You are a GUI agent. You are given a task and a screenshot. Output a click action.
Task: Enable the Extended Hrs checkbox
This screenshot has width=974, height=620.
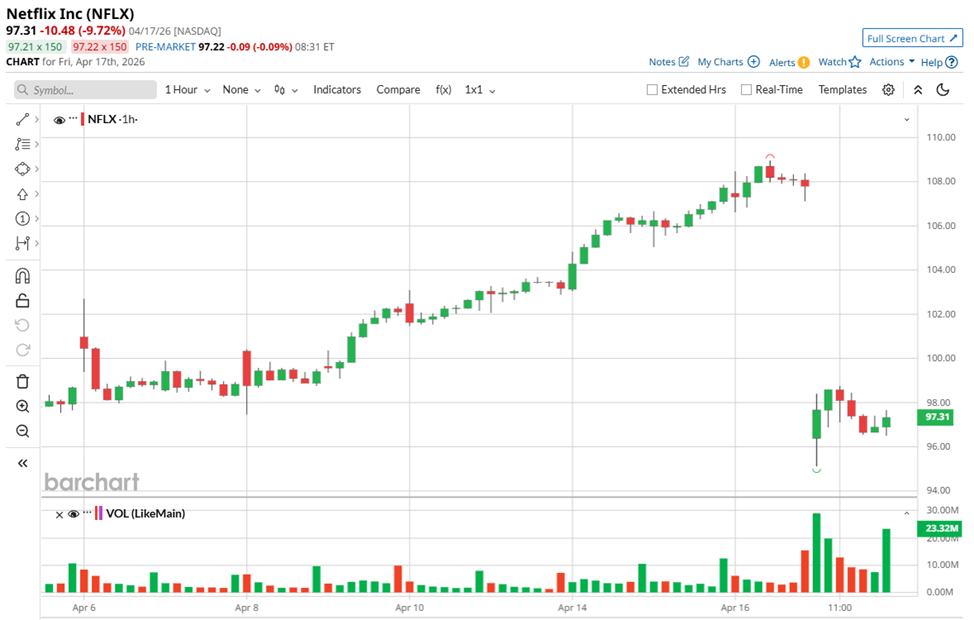click(x=652, y=90)
